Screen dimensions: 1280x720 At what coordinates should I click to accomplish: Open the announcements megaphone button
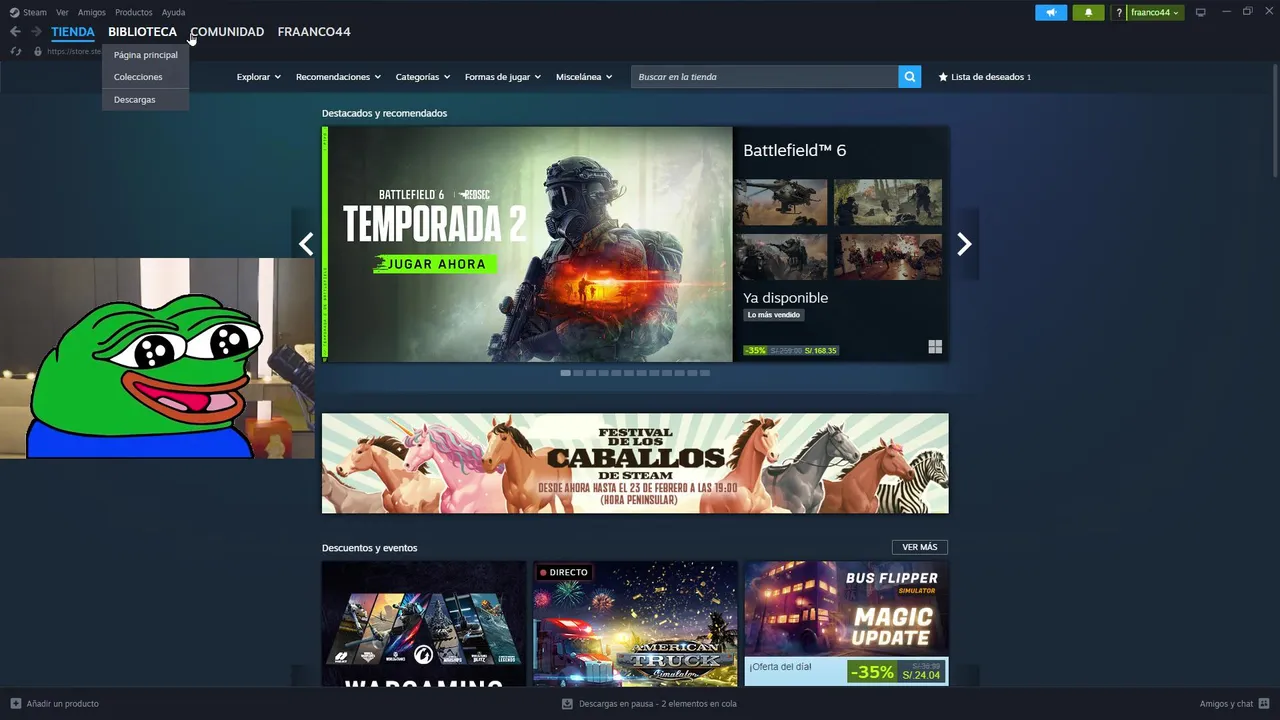pos(1051,12)
